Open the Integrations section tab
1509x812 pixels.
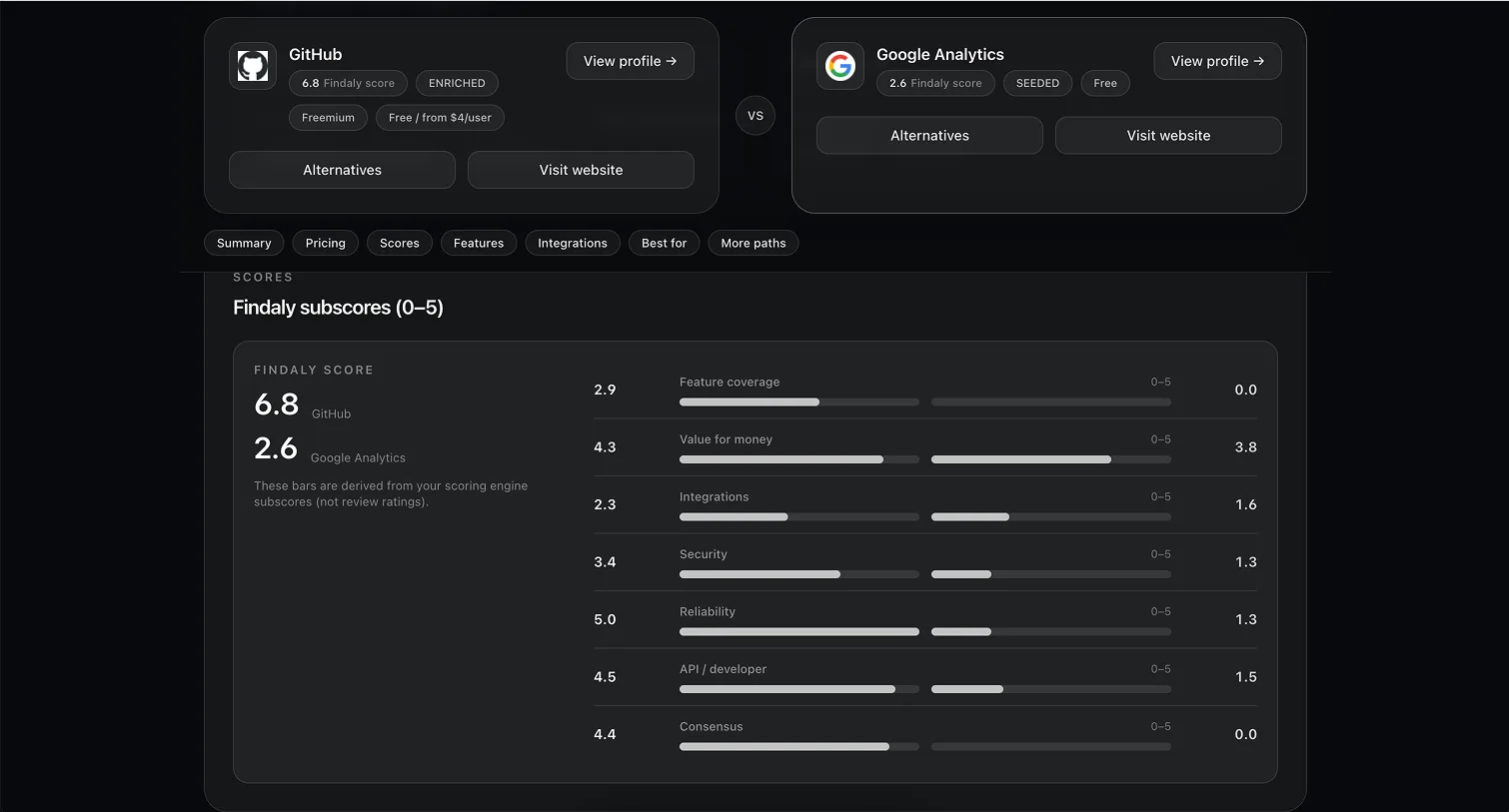tap(573, 243)
